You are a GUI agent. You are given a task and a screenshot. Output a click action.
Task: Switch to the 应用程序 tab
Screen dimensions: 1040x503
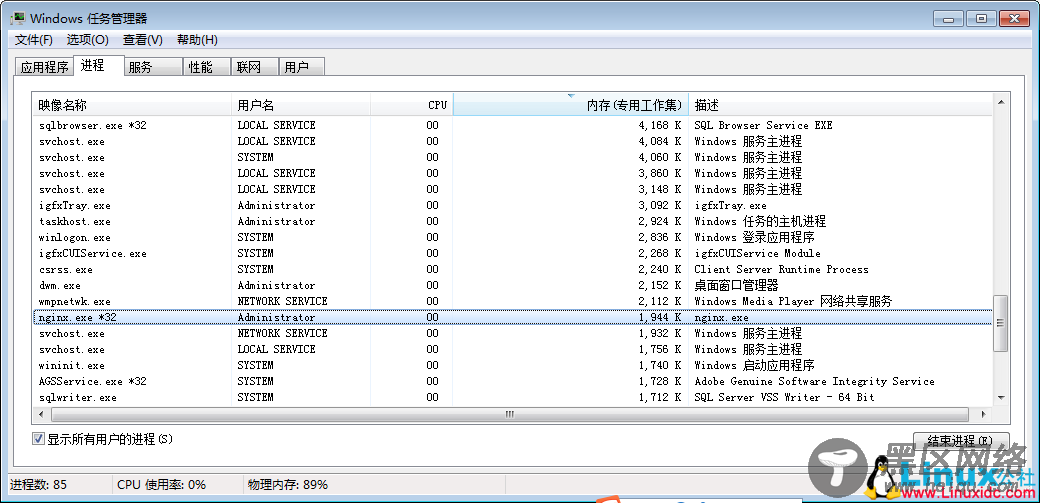pos(44,67)
